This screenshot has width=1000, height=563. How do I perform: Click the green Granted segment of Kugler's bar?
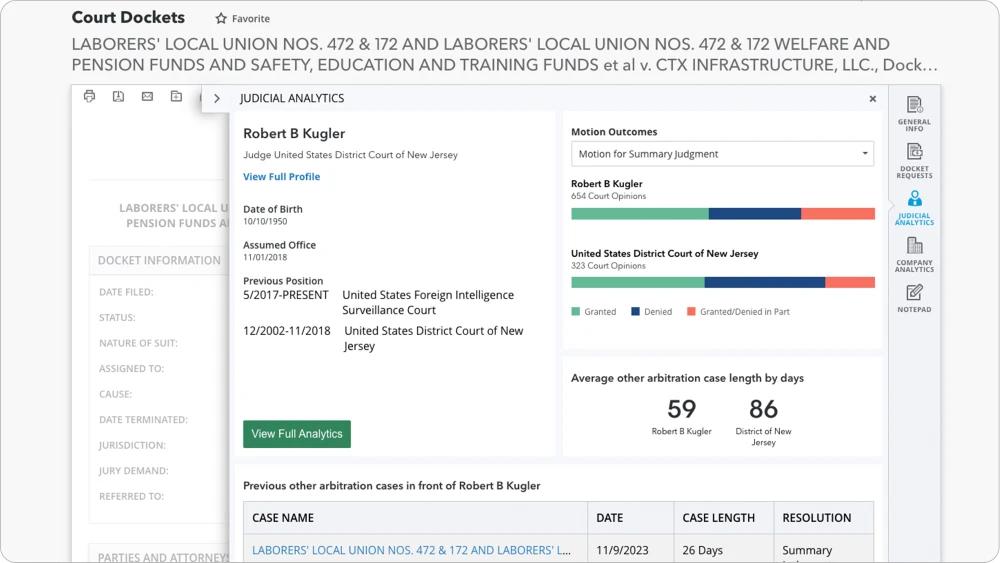pos(639,214)
